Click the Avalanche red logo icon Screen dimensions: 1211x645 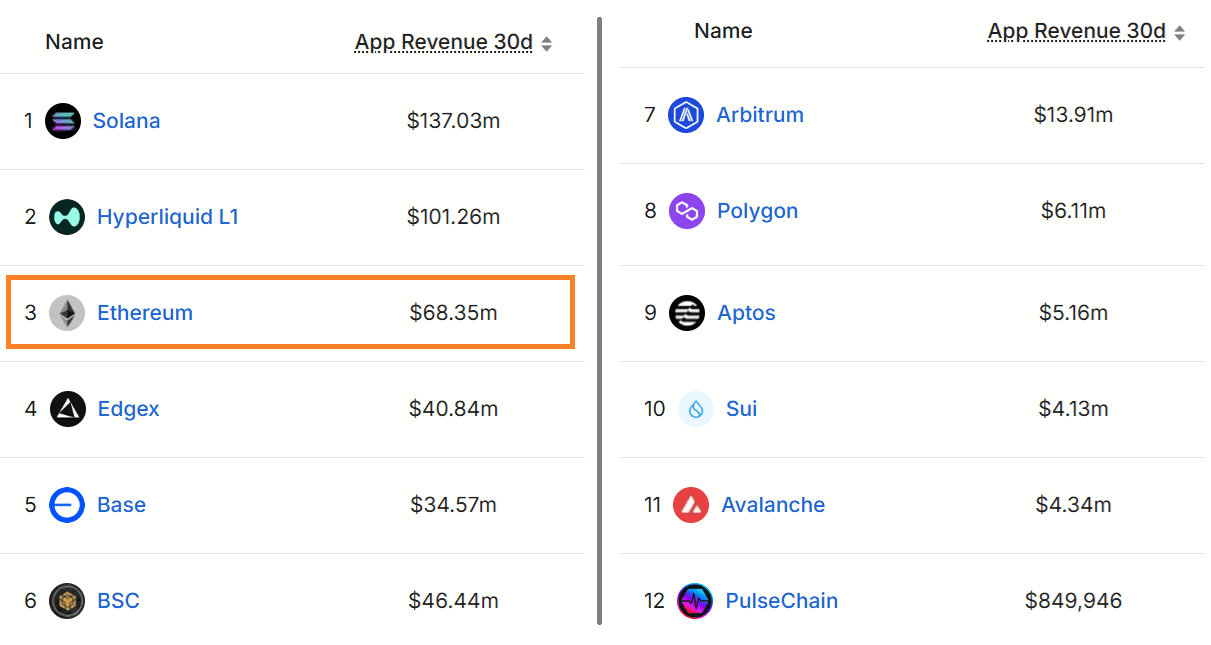pos(691,505)
